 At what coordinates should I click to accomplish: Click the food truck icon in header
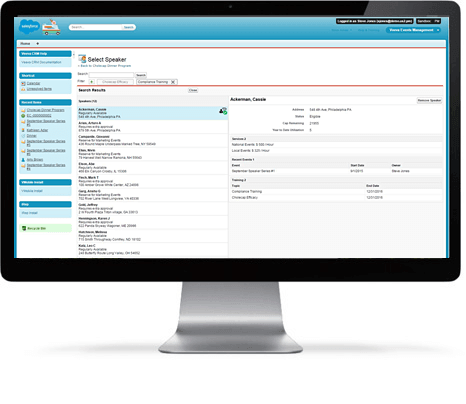[x=51, y=27]
